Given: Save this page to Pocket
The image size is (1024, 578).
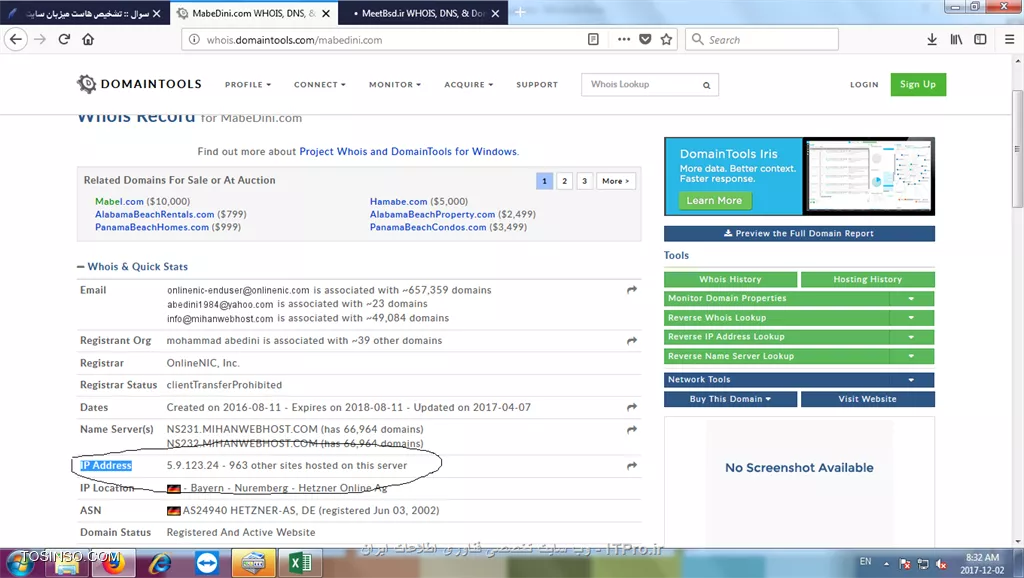Looking at the screenshot, I should tap(645, 39).
